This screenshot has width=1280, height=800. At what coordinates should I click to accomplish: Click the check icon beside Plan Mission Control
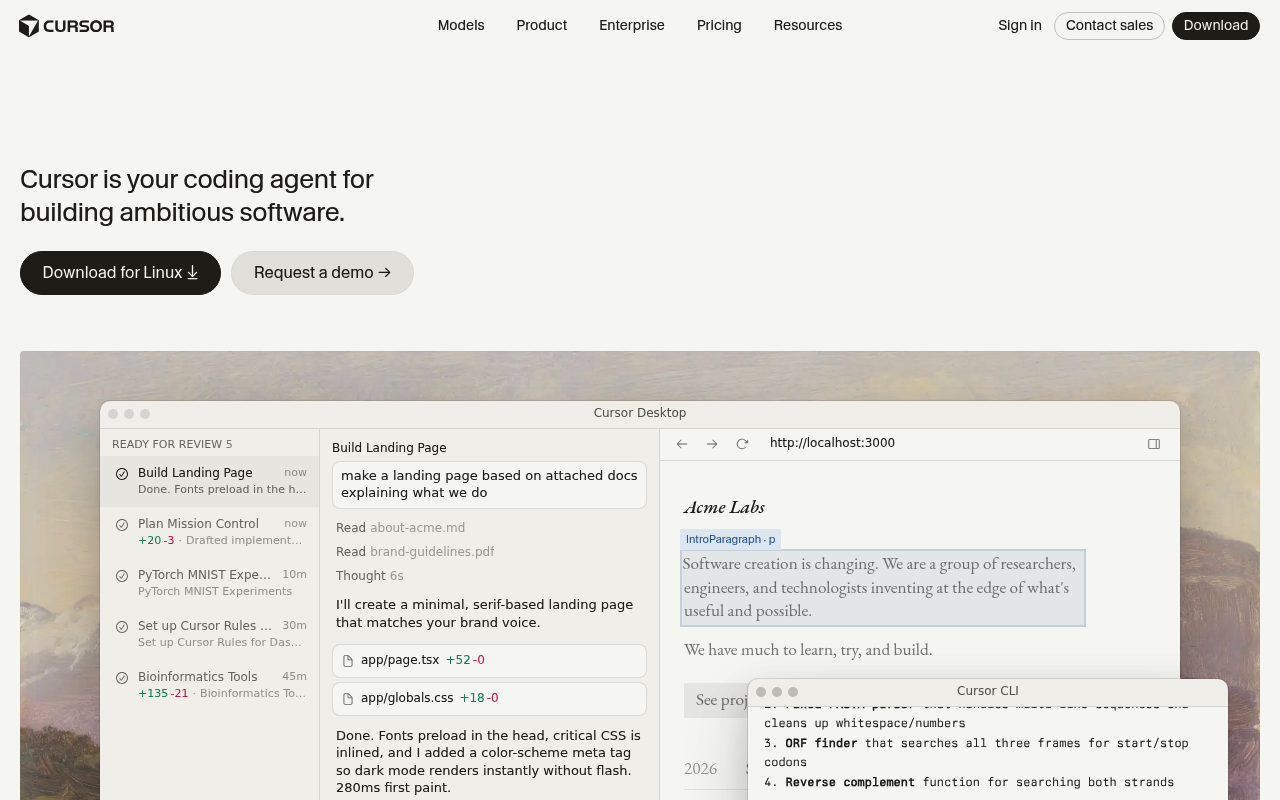[122, 525]
